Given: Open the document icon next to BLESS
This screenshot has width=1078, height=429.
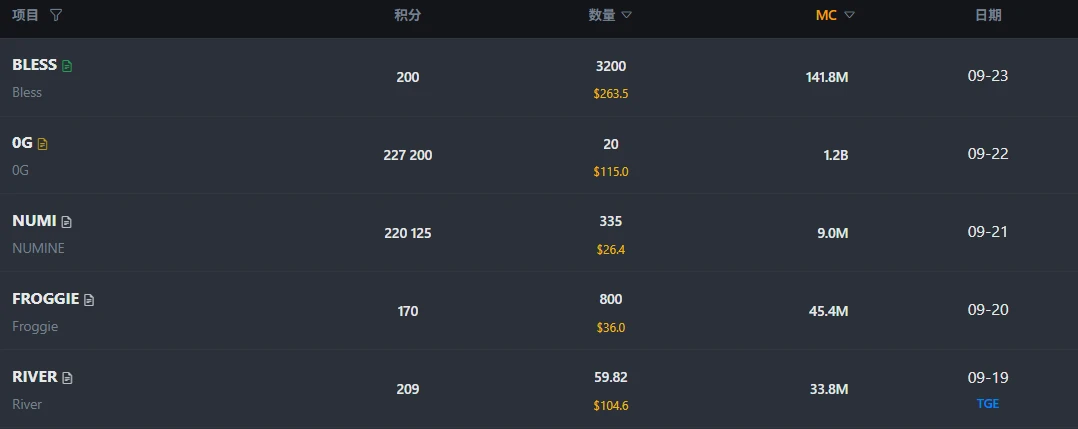Looking at the screenshot, I should [x=68, y=66].
